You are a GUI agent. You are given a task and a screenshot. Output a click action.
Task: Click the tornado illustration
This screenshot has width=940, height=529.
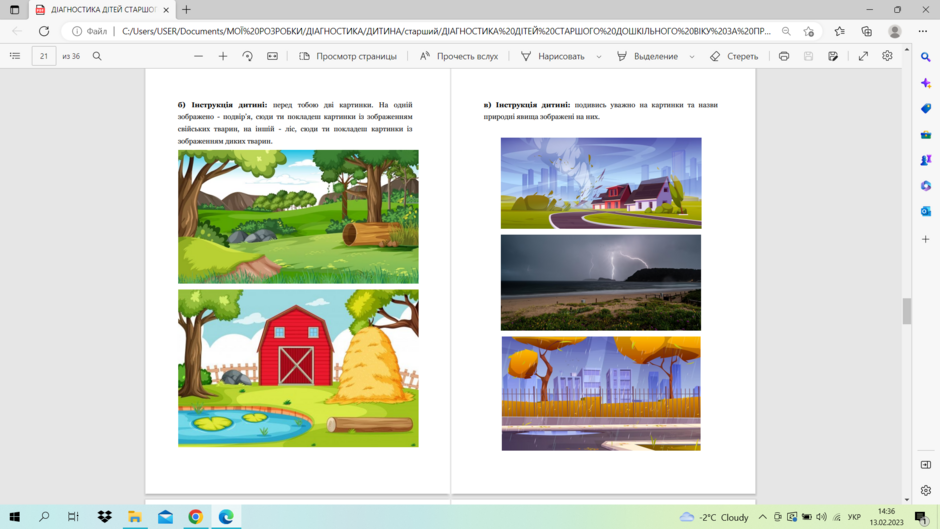point(601,183)
